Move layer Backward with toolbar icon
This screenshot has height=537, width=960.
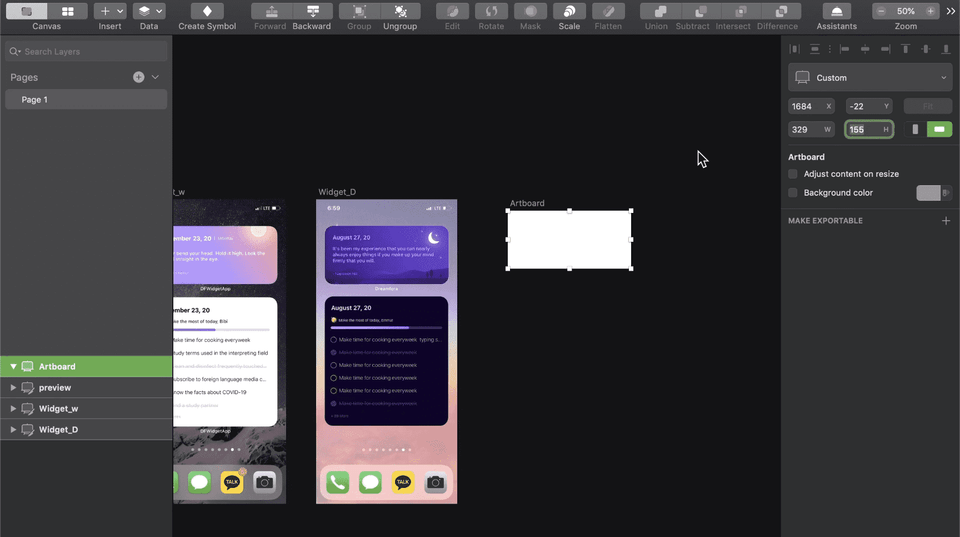coord(312,11)
